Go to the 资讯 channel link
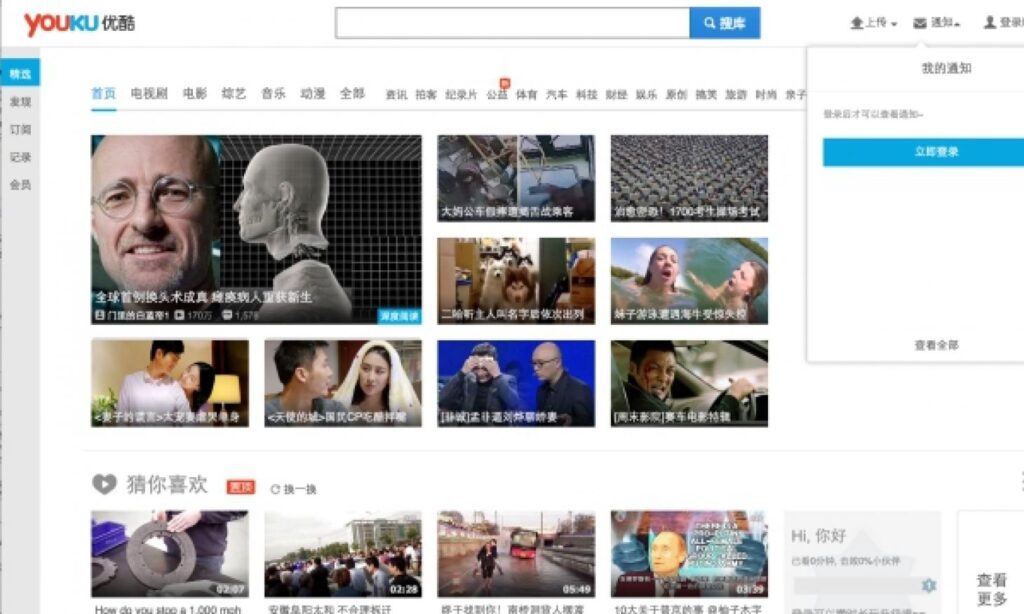 click(396, 95)
